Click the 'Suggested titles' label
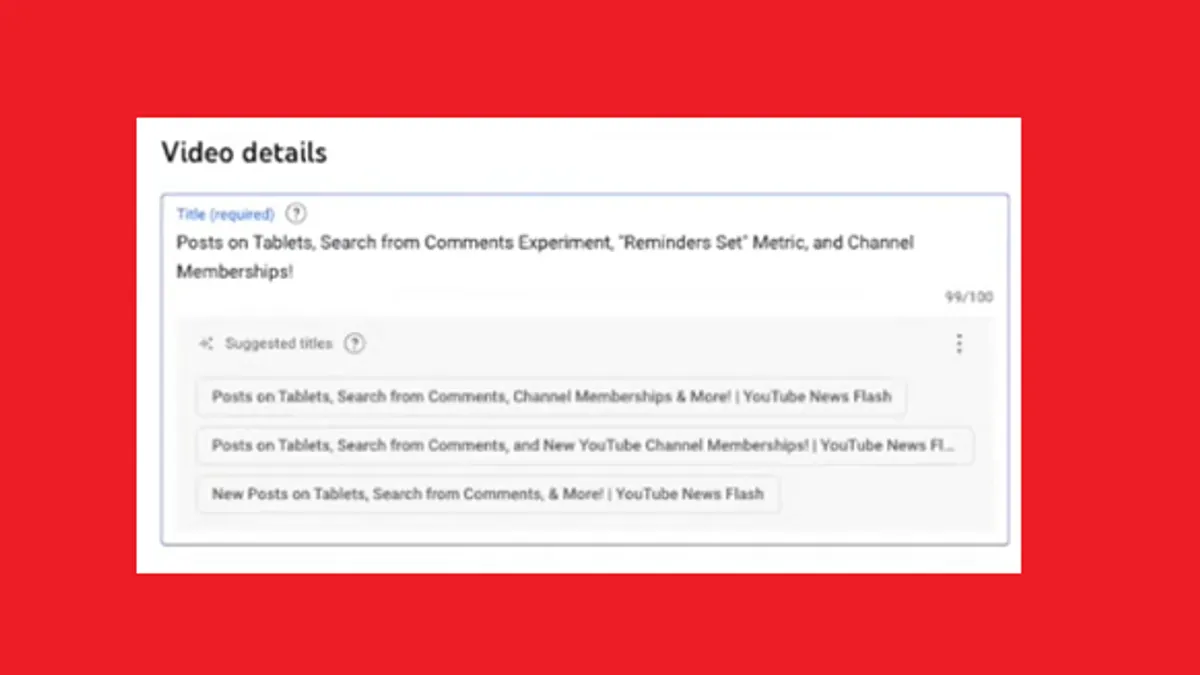This screenshot has width=1200, height=675. 278,344
